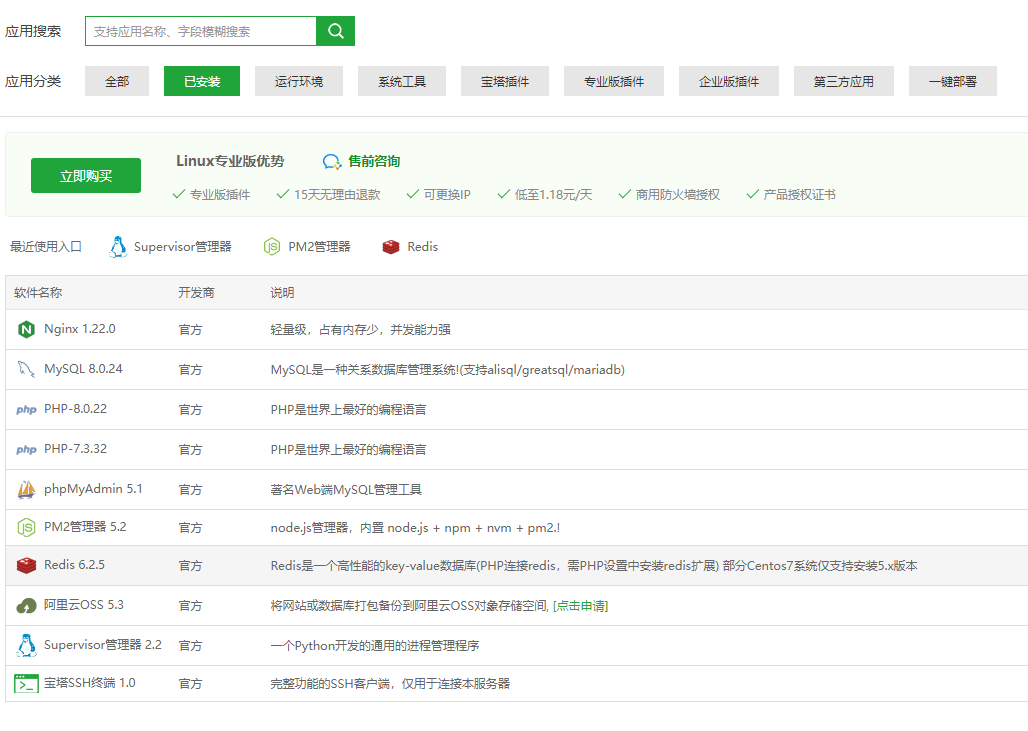The width and height of the screenshot is (1028, 731).
Task: Click the Linux专业版优势 heading
Action: point(230,161)
